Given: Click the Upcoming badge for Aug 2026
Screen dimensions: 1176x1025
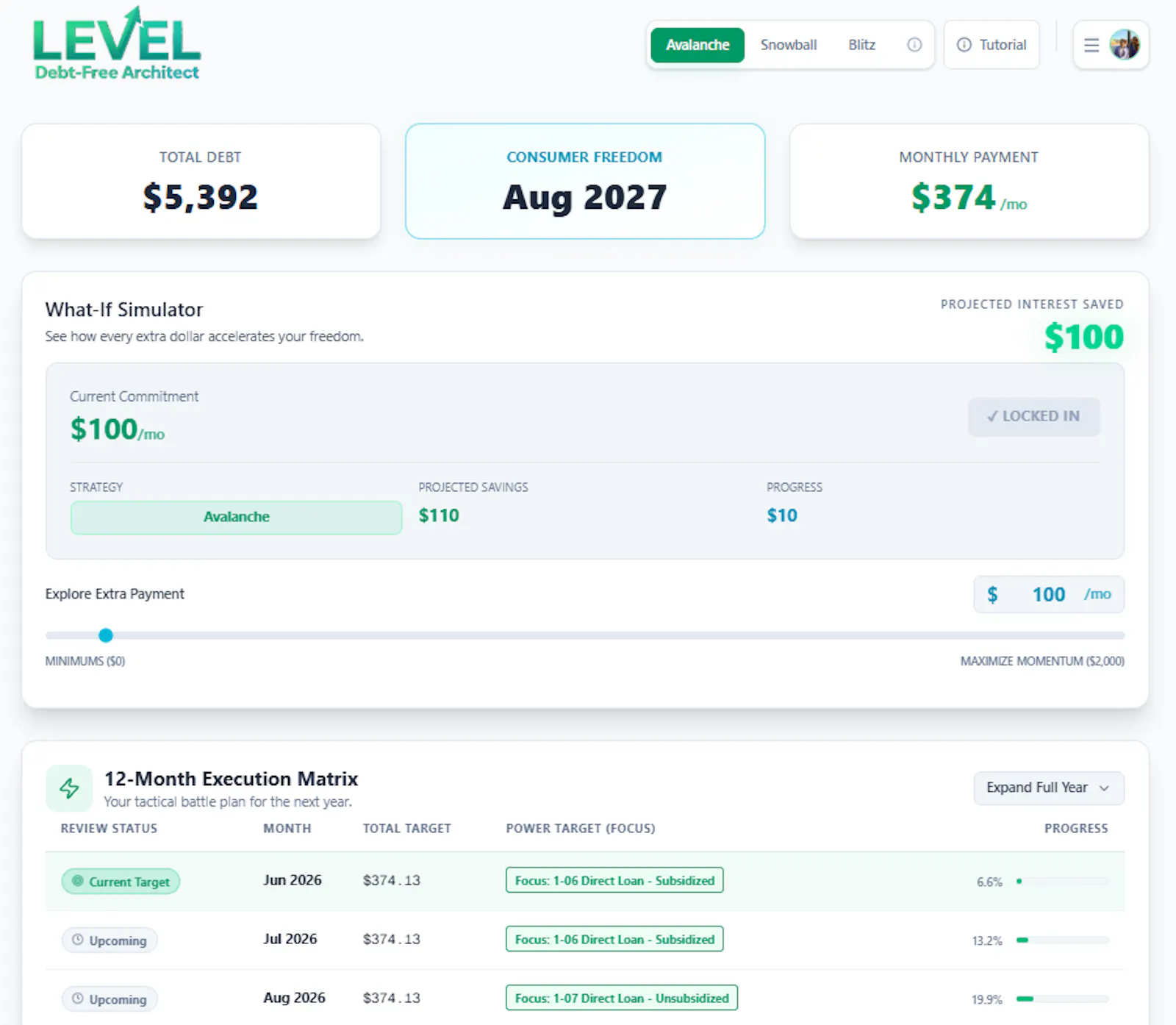Looking at the screenshot, I should (110, 999).
